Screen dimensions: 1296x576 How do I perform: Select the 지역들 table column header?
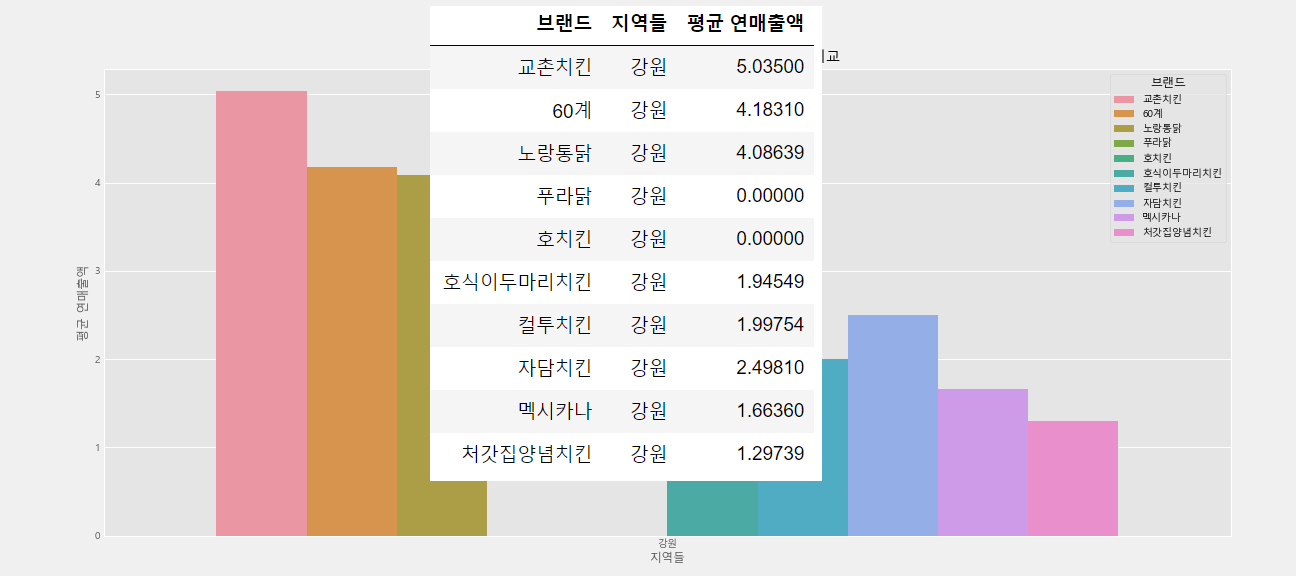(x=639, y=24)
